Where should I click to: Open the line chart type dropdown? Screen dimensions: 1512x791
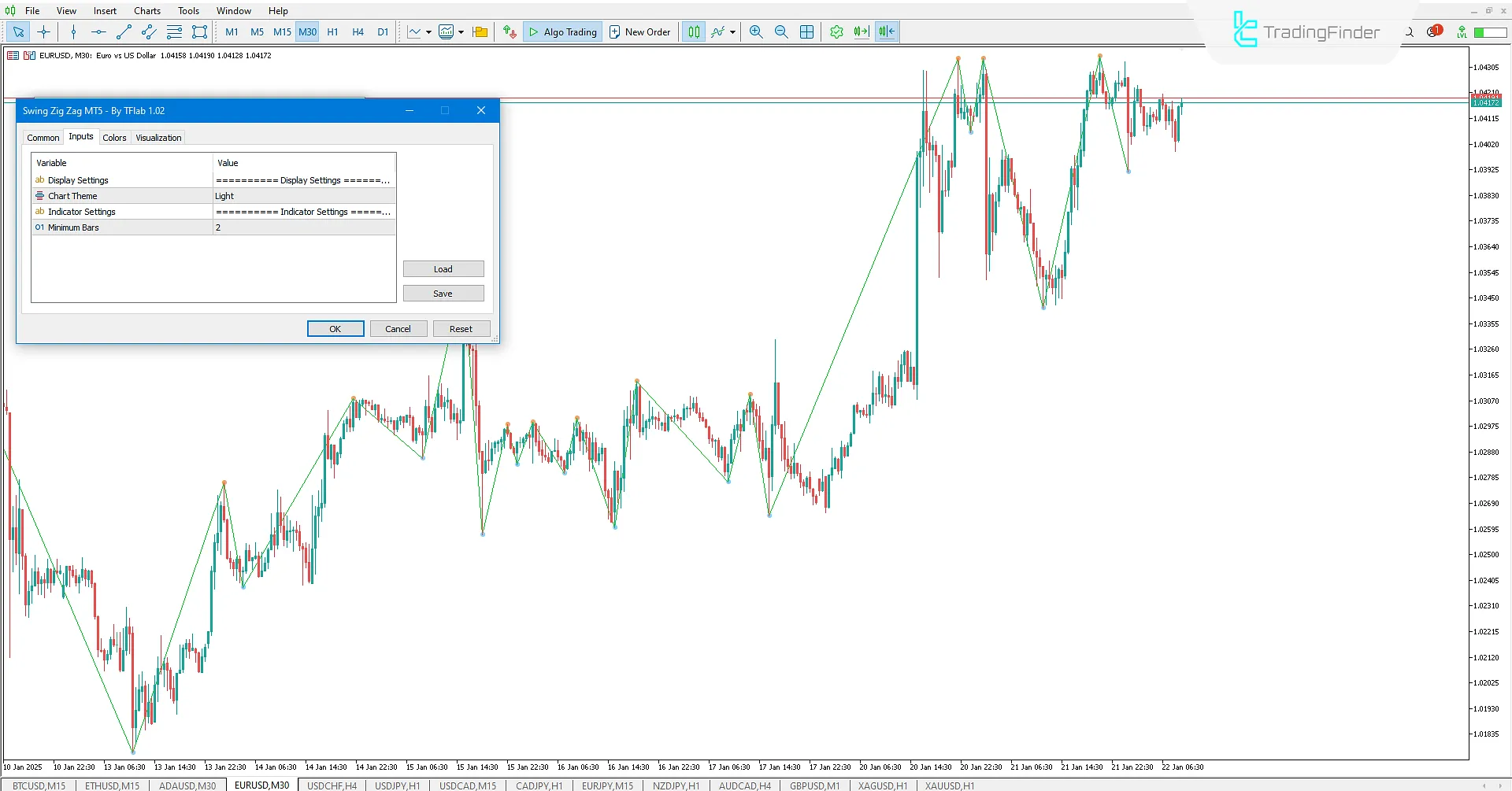429,32
